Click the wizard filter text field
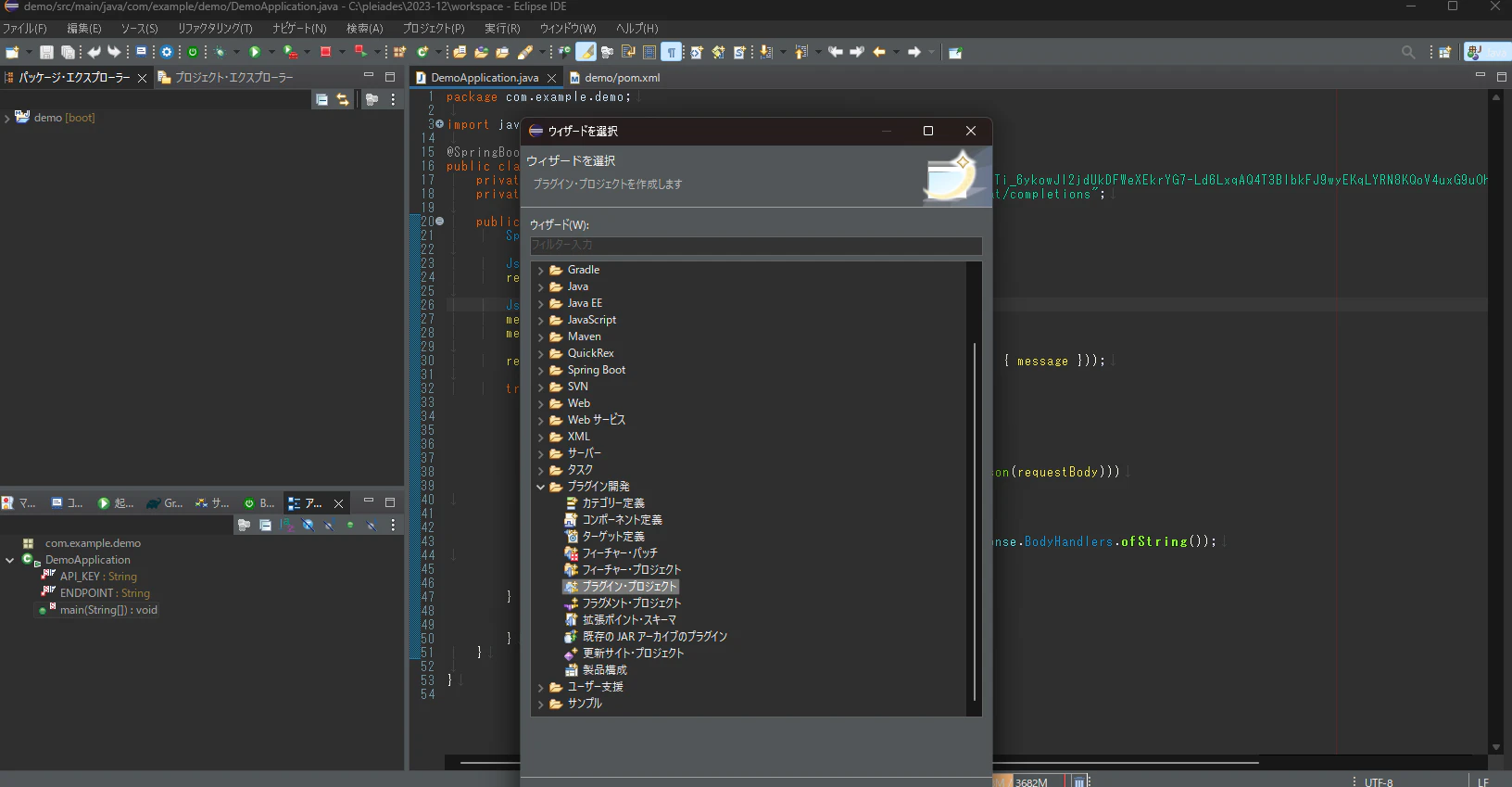The image size is (1512, 787). [756, 246]
